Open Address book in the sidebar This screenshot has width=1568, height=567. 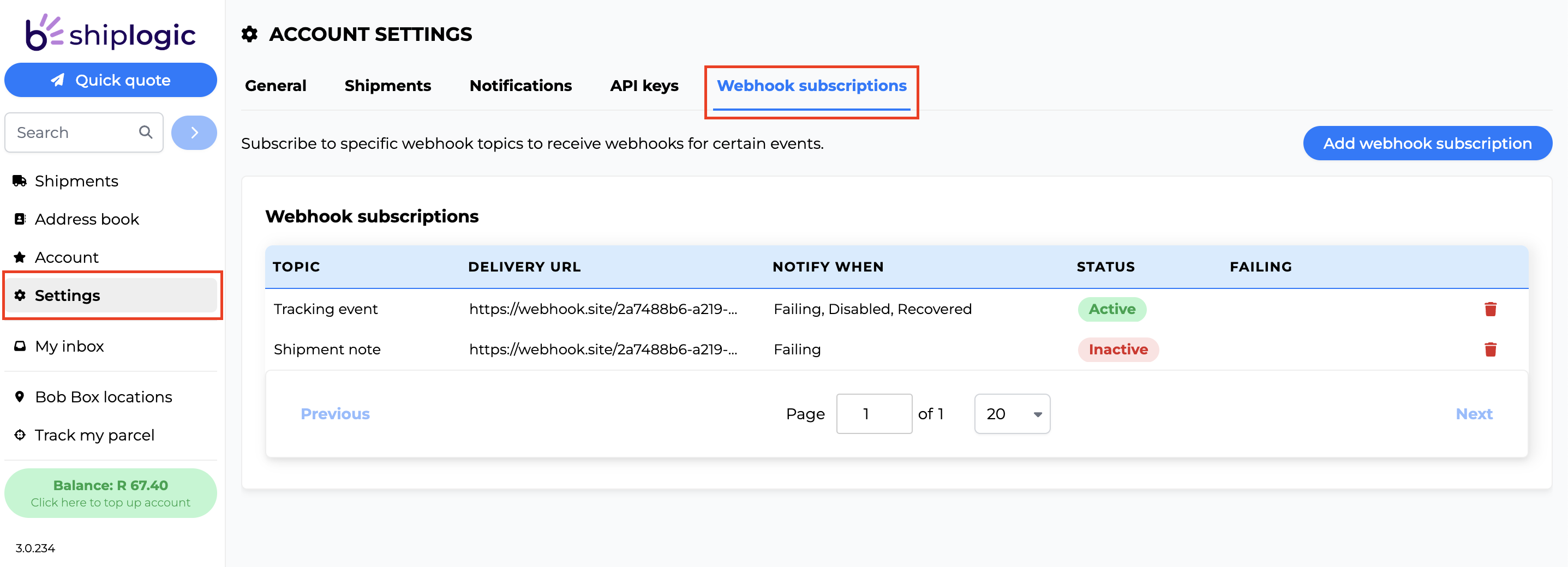pyautogui.click(x=111, y=219)
